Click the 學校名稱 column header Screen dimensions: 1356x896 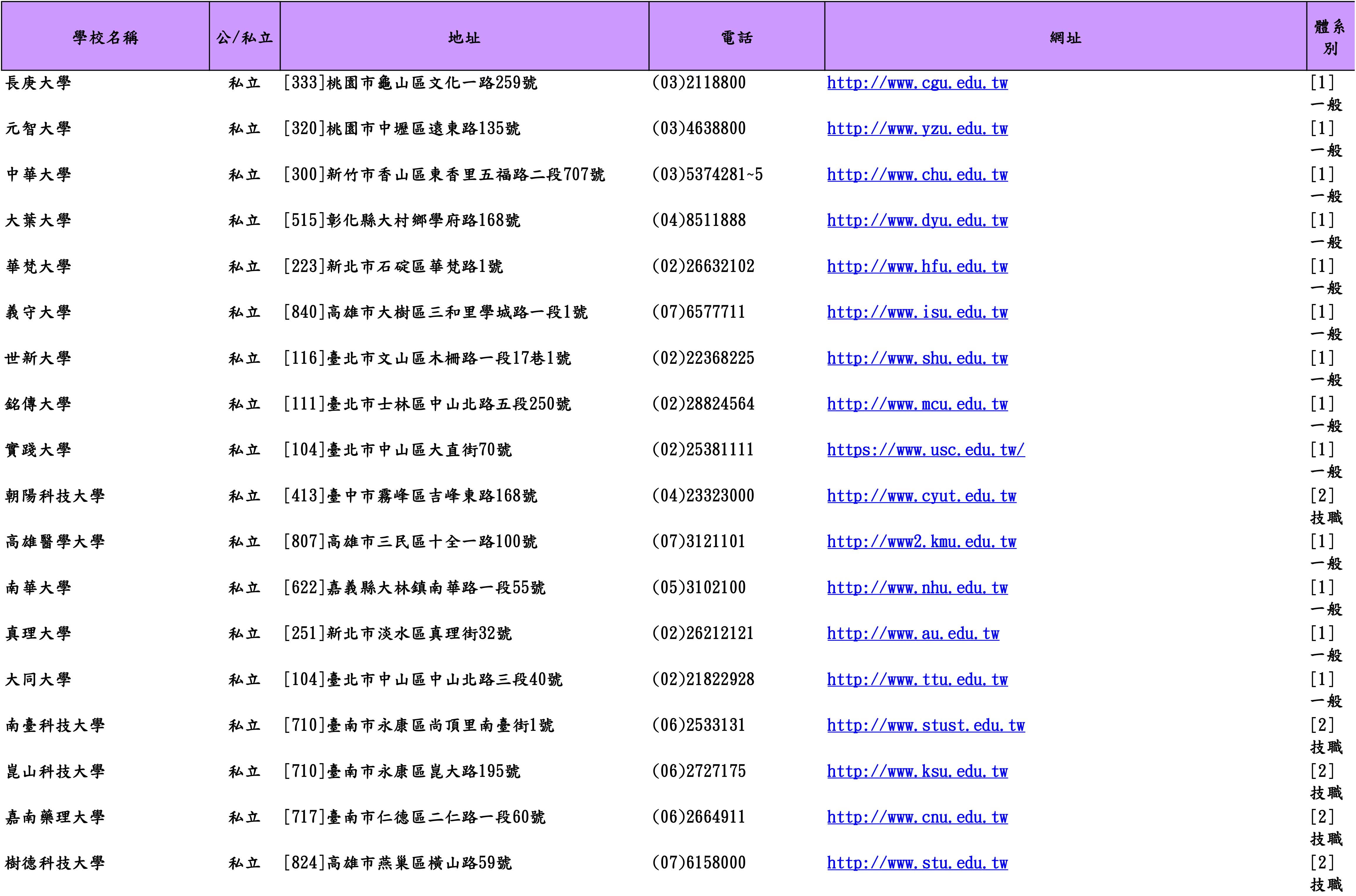[x=105, y=38]
